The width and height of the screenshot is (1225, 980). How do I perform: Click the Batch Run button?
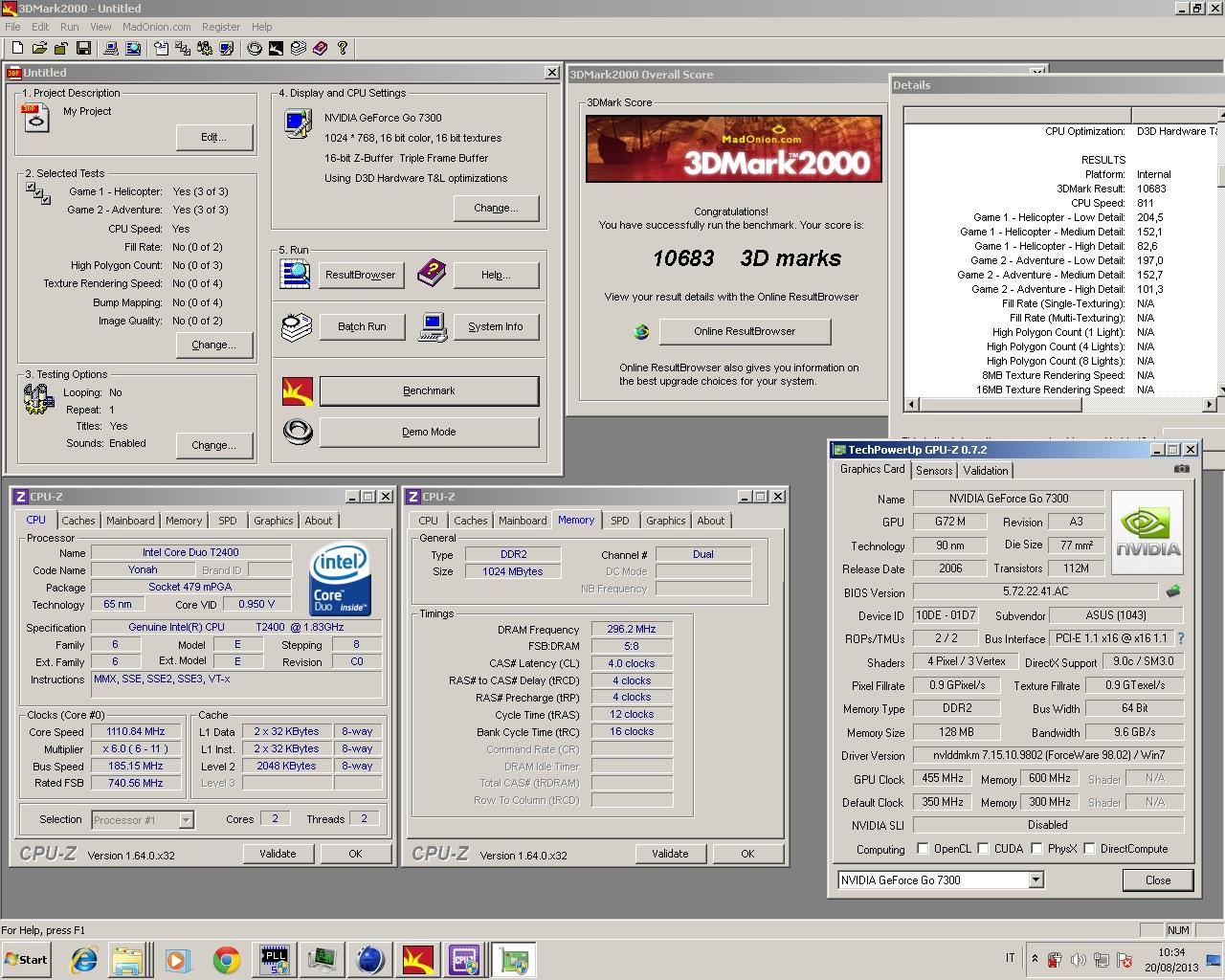point(362,326)
